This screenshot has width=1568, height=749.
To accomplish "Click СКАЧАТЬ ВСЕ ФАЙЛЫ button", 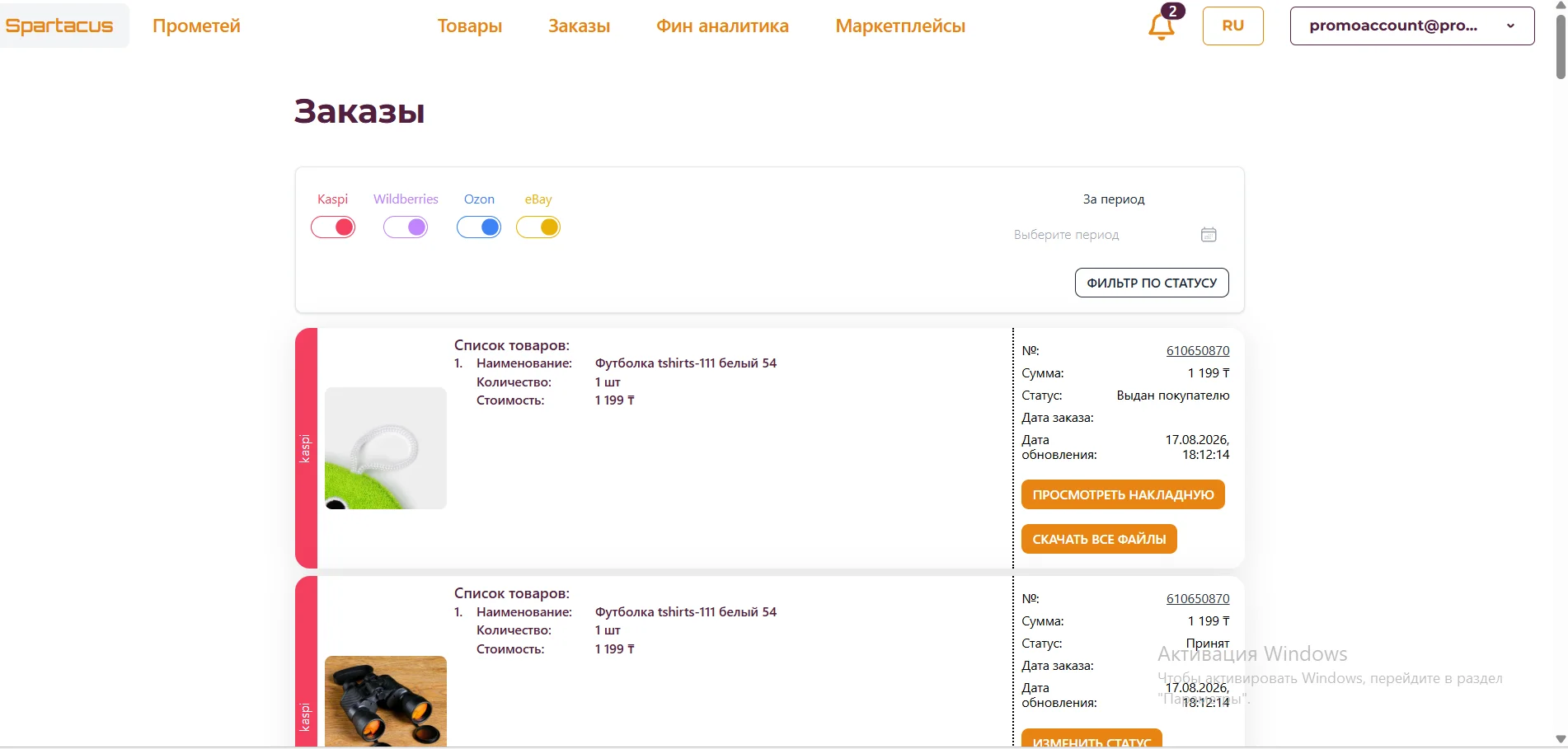I will click(1099, 539).
